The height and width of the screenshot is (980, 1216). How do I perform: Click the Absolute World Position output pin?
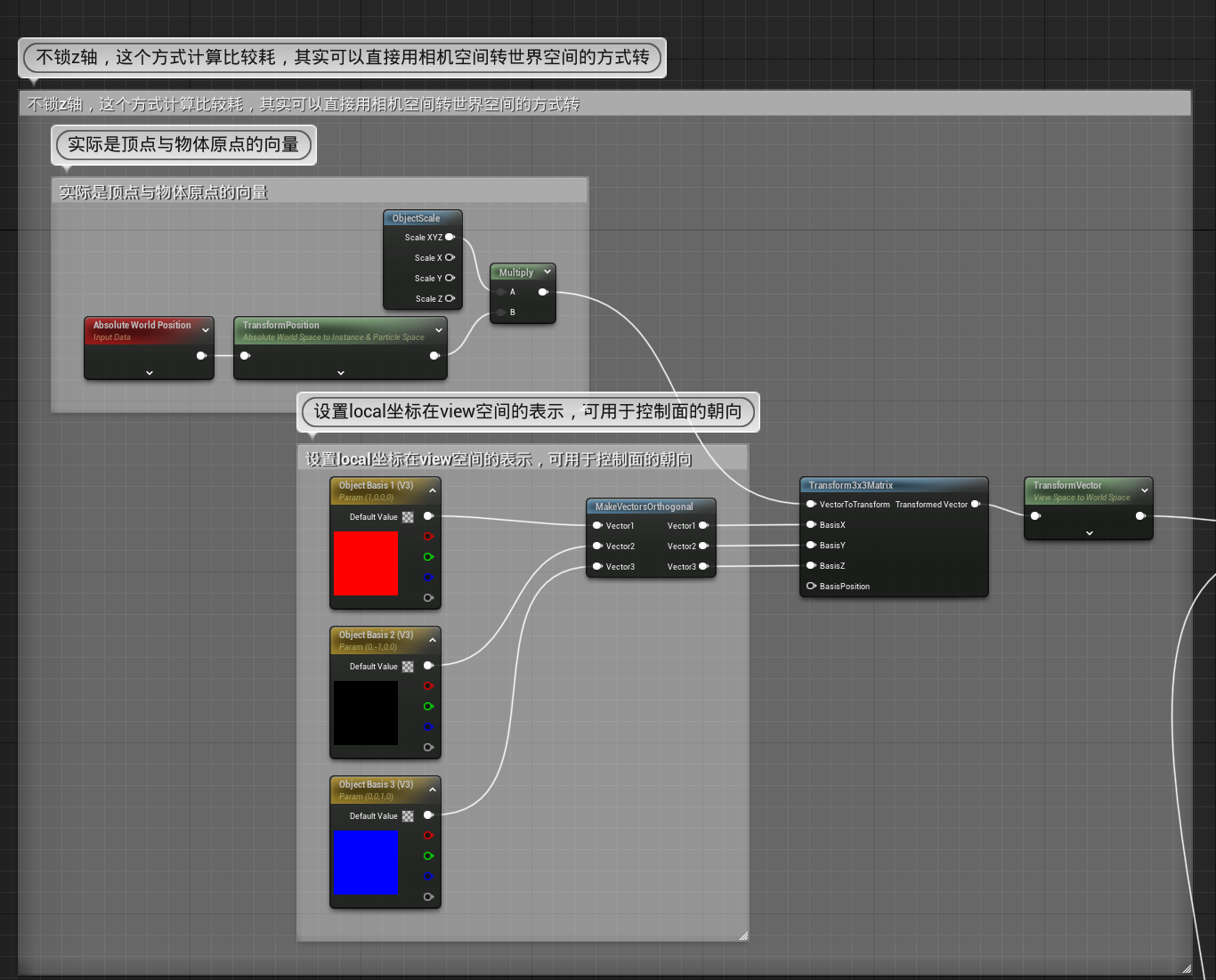[202, 355]
